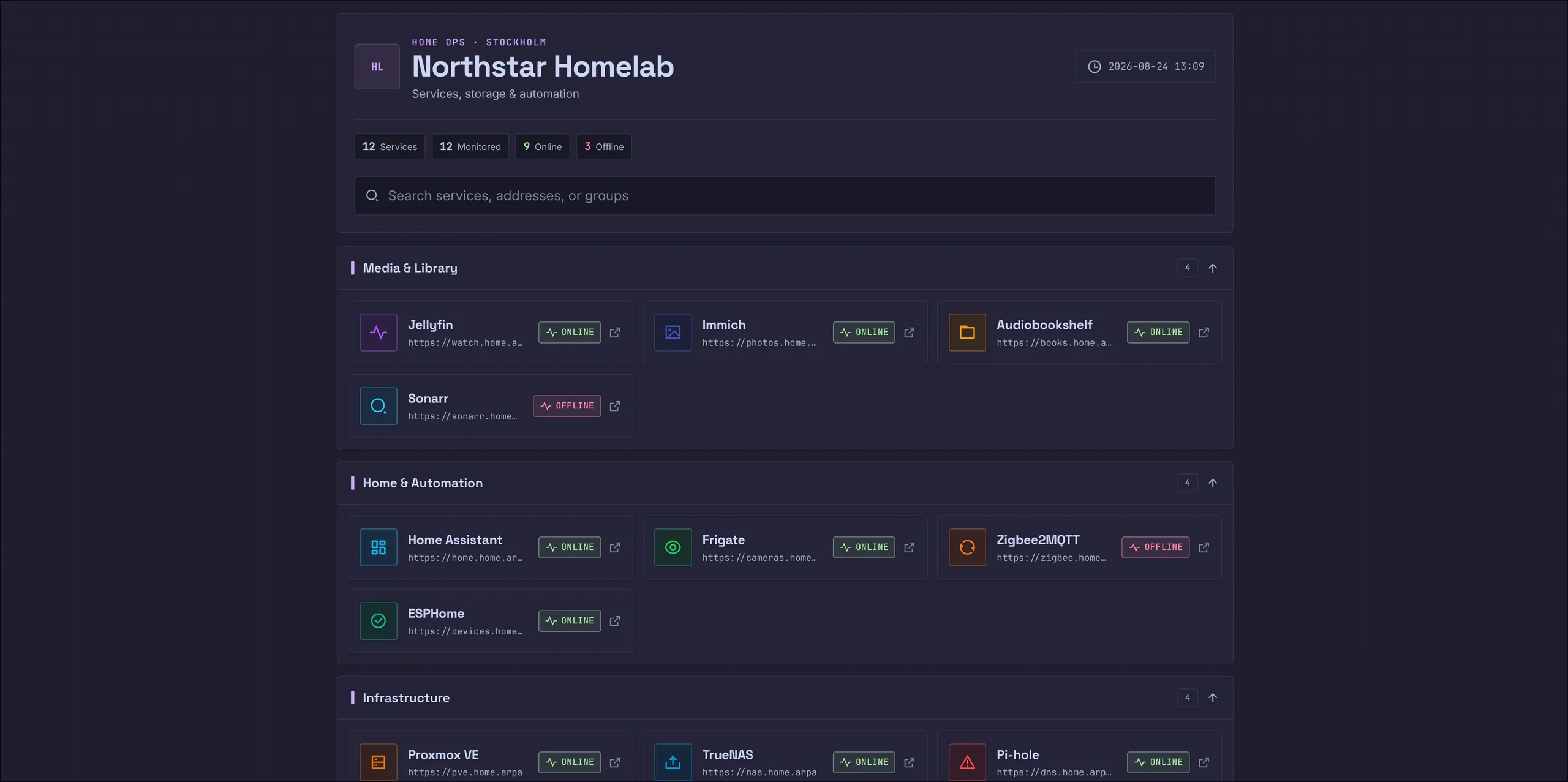Click the TrueNAS upload icon
Screen dimensions: 1568x782
pyautogui.click(x=673, y=762)
